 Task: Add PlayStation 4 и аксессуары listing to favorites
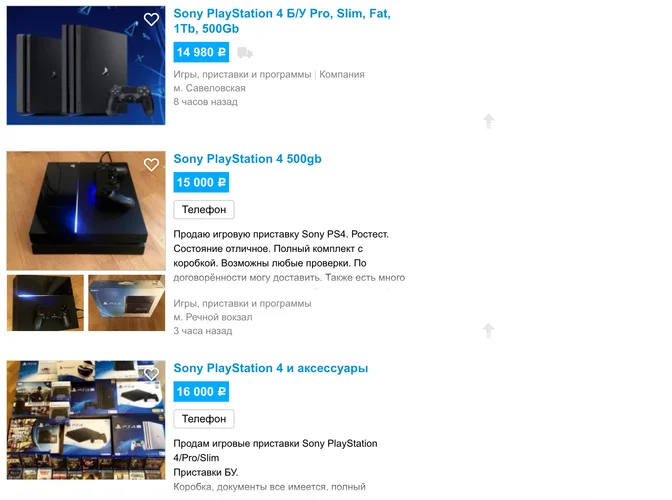(x=151, y=374)
